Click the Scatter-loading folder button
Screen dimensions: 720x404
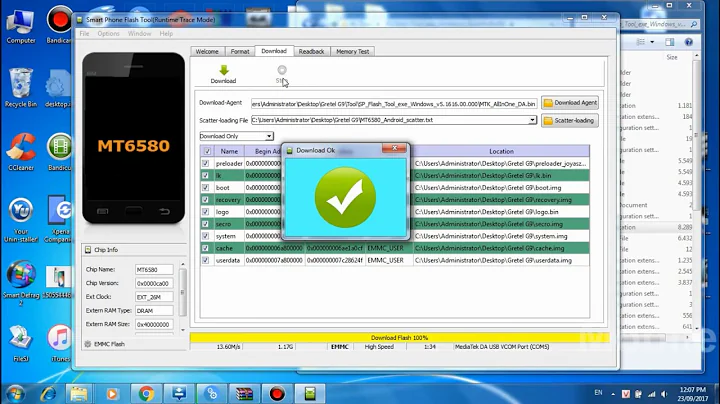[x=570, y=121]
